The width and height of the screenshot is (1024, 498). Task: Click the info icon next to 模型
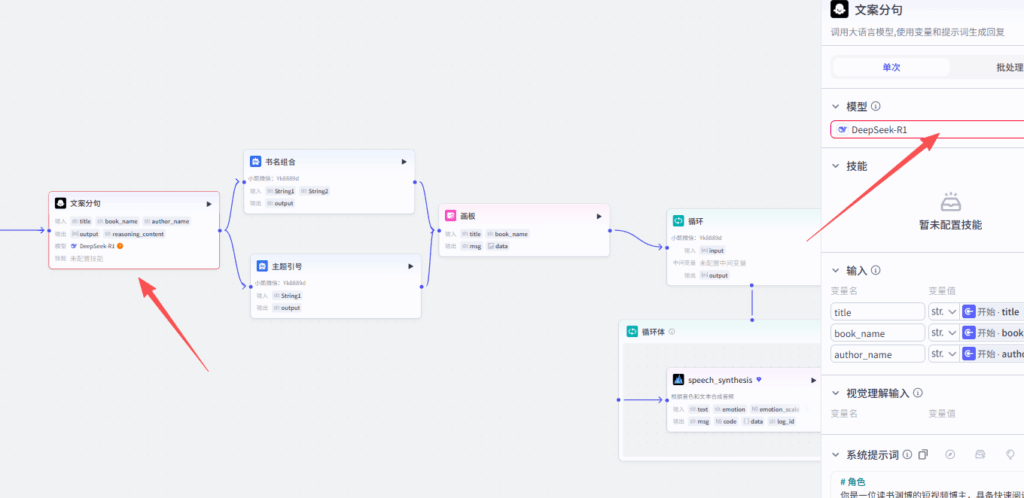pyautogui.click(x=876, y=106)
